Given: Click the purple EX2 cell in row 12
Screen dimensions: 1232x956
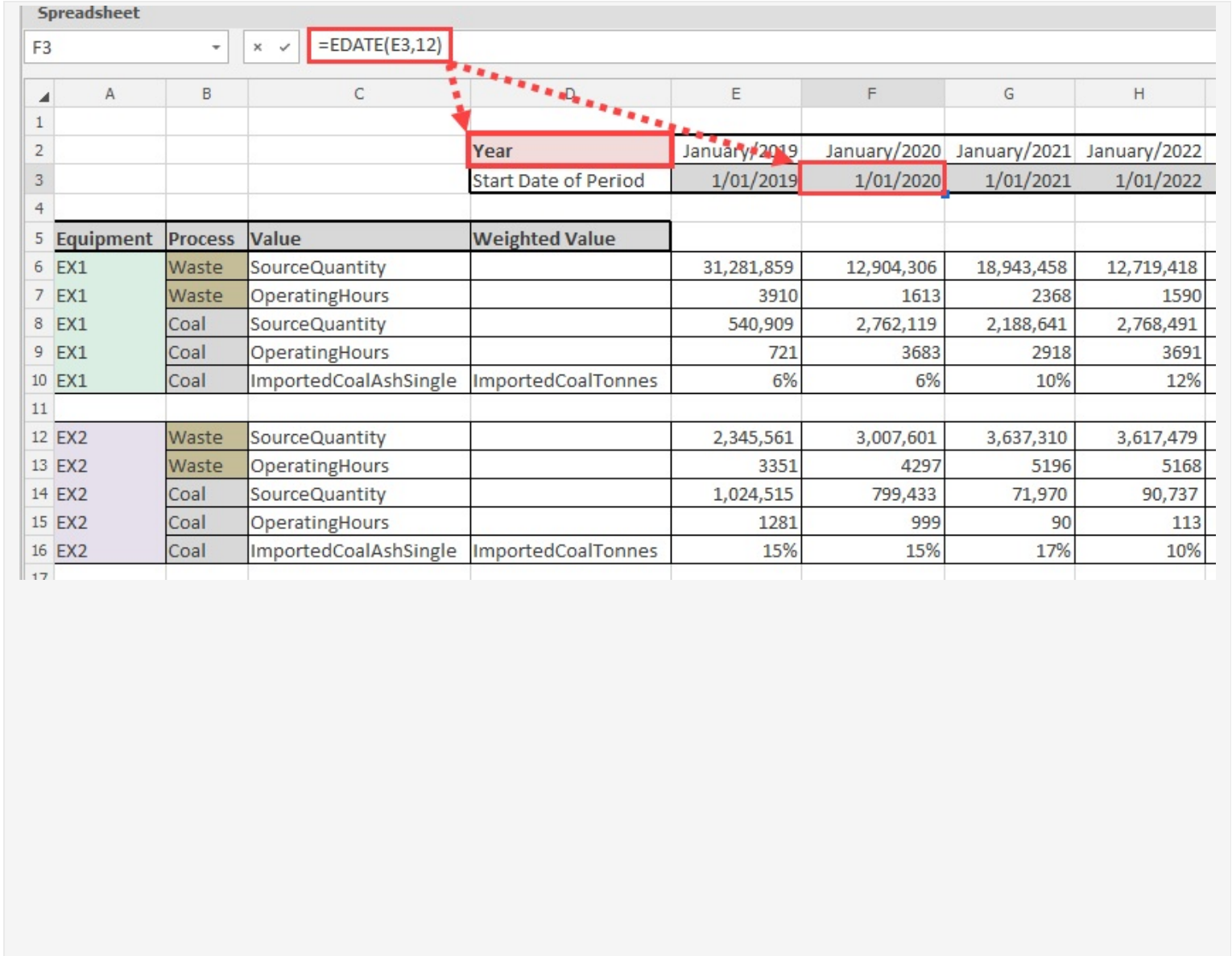Looking at the screenshot, I should (x=110, y=437).
